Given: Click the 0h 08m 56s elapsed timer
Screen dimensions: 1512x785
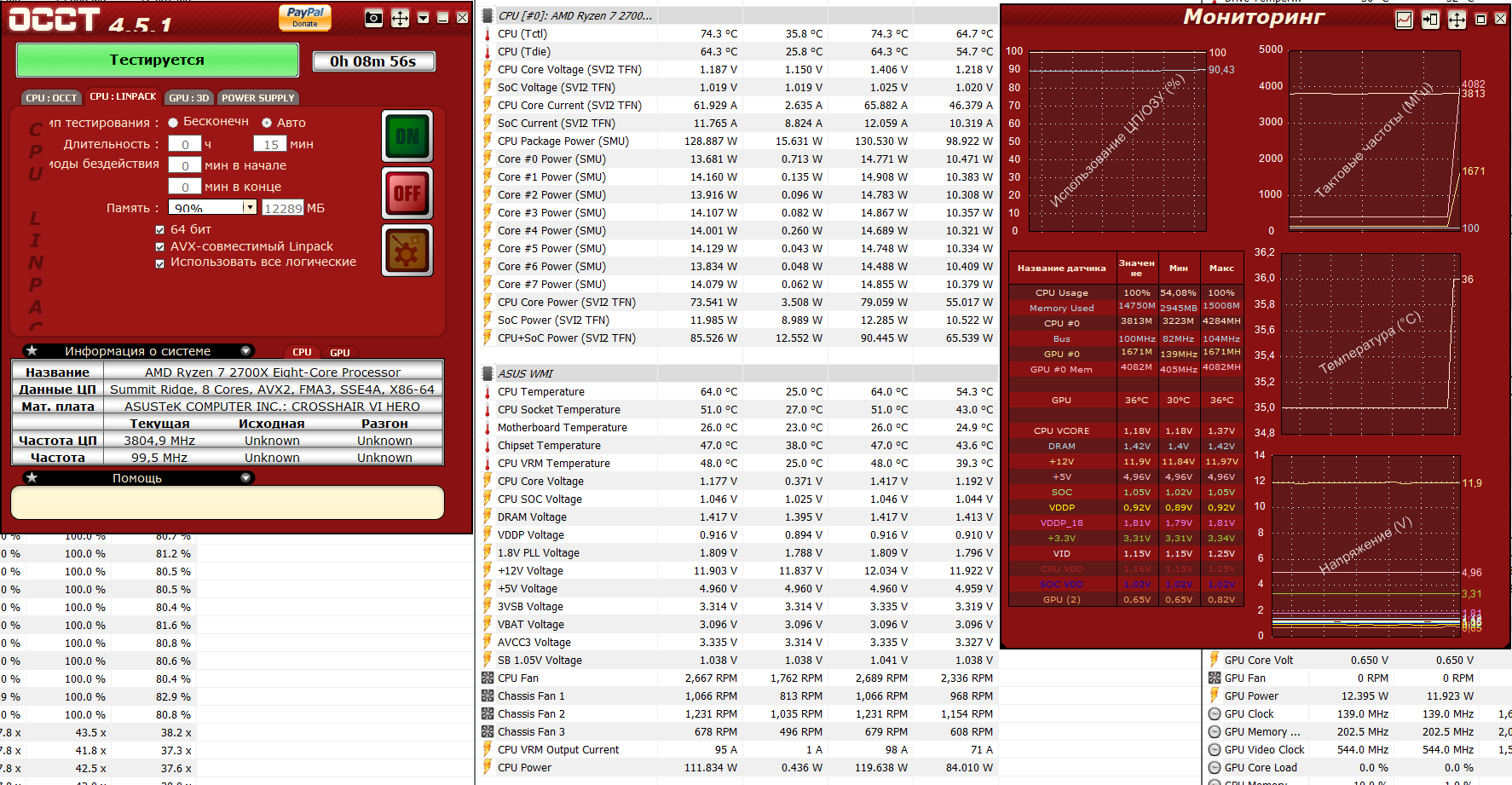Looking at the screenshot, I should pos(373,61).
